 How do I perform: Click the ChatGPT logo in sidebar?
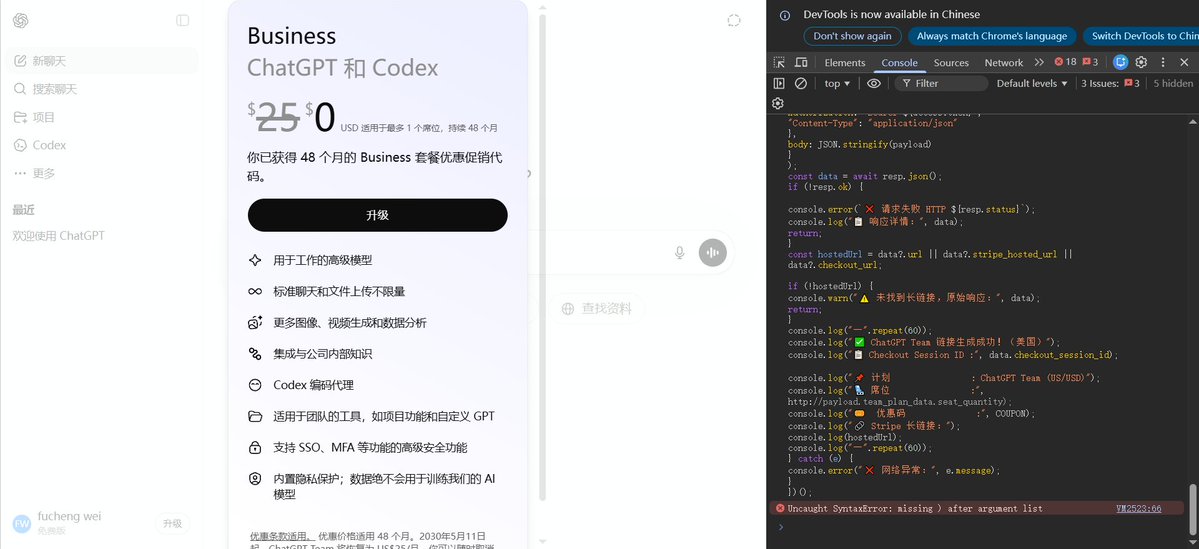pyautogui.click(x=21, y=21)
